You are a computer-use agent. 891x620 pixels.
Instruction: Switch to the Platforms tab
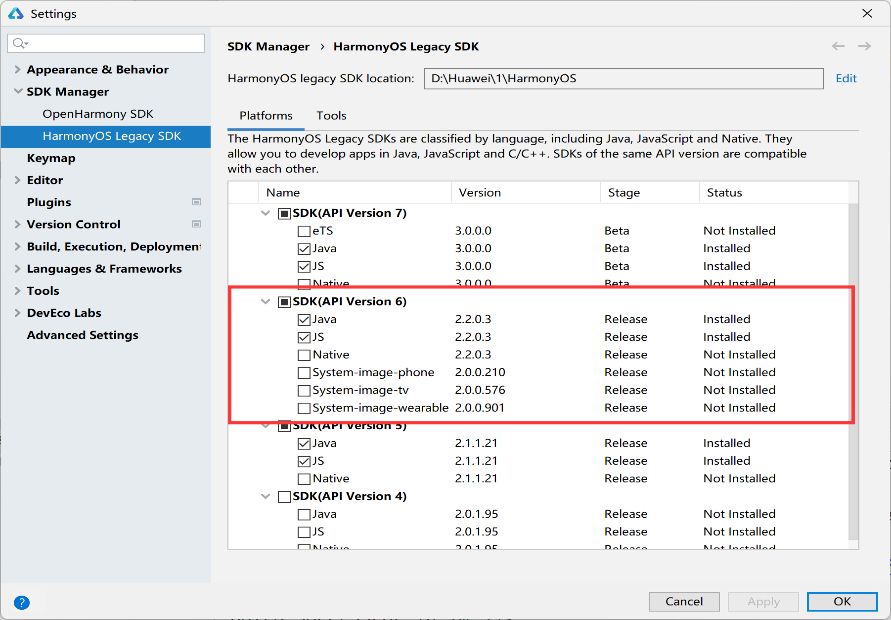point(266,115)
